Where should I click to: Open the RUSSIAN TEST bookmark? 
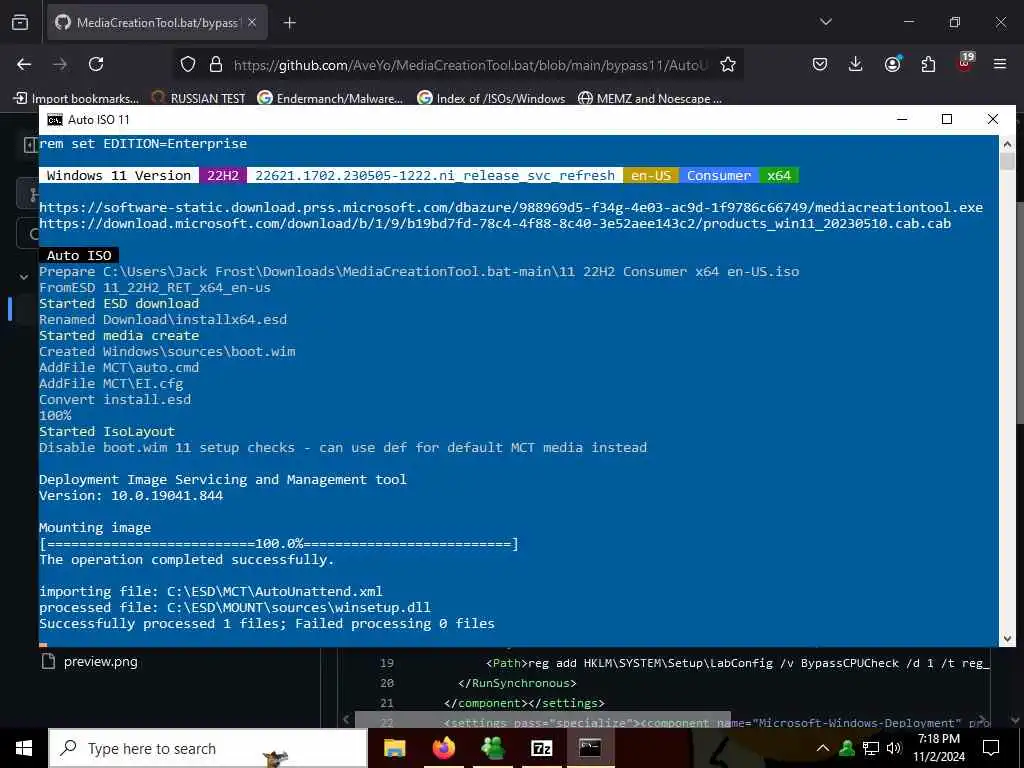coord(199,99)
